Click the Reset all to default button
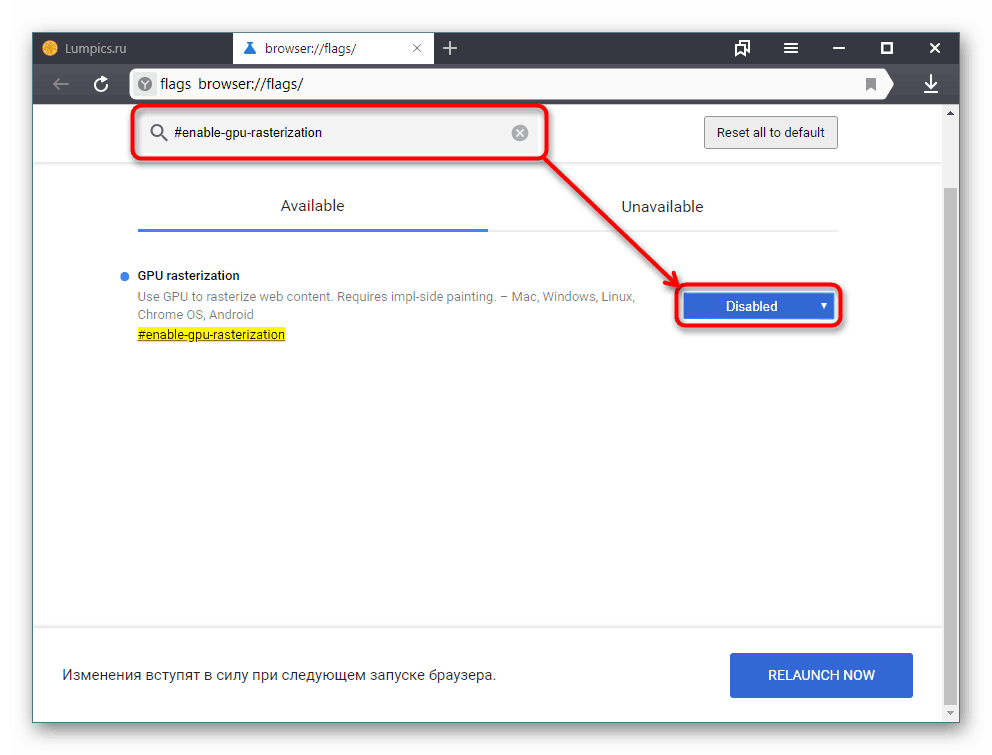The width and height of the screenshot is (992, 755). point(770,132)
